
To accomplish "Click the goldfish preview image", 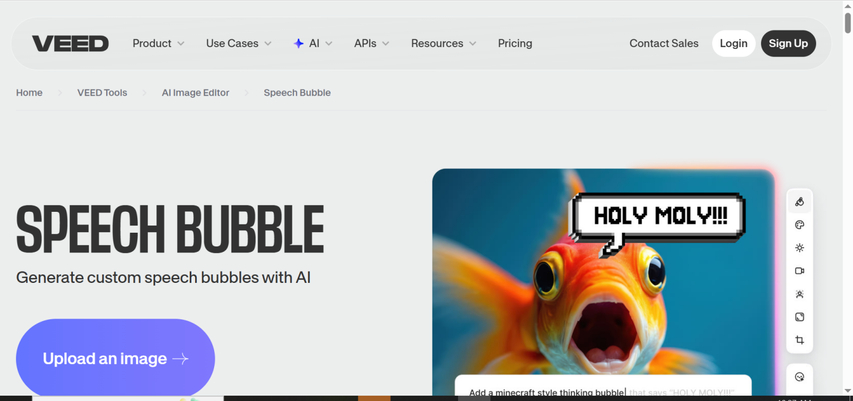I will point(603,282).
